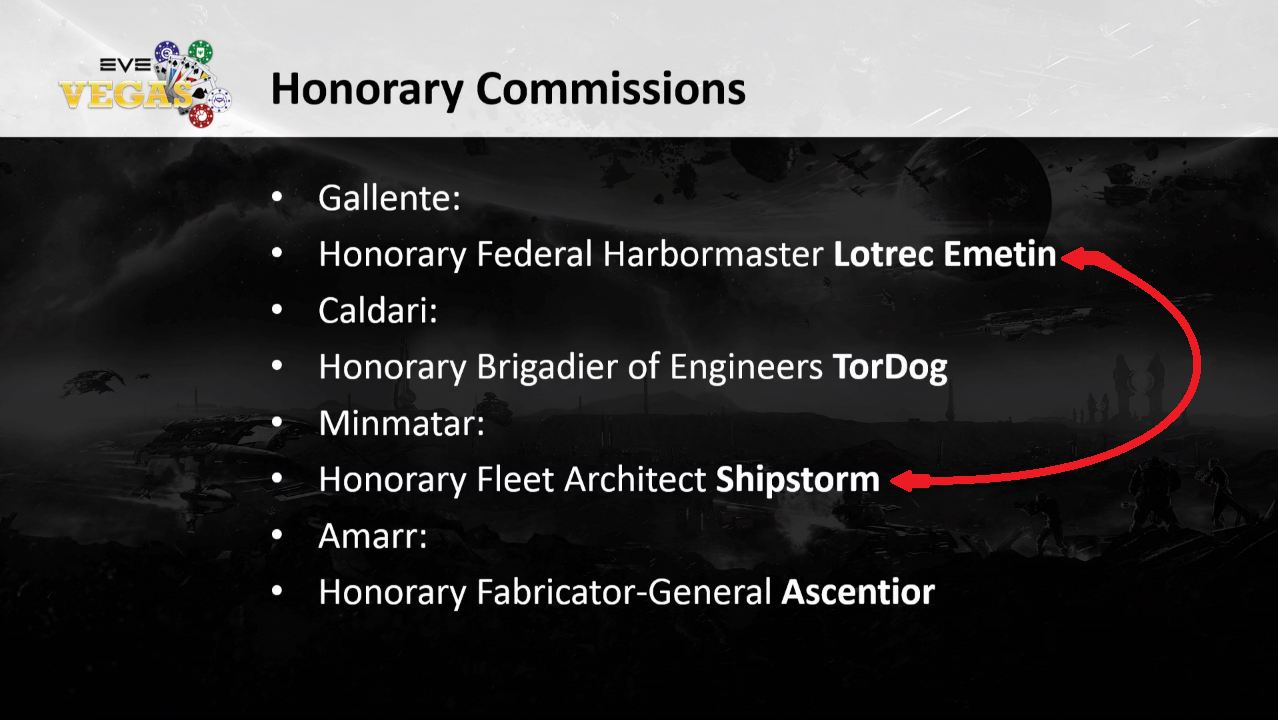
Task: Click the Amarr heading text
Action: (373, 537)
